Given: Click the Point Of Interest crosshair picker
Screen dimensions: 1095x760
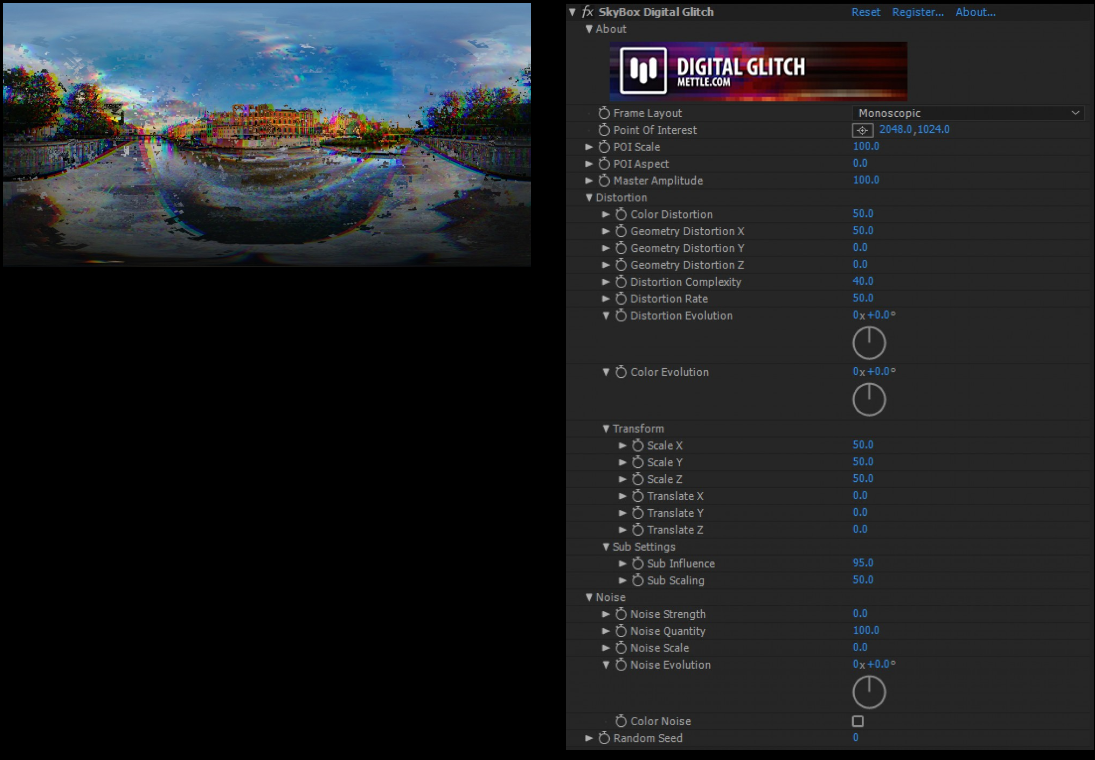Looking at the screenshot, I should pyautogui.click(x=862, y=130).
